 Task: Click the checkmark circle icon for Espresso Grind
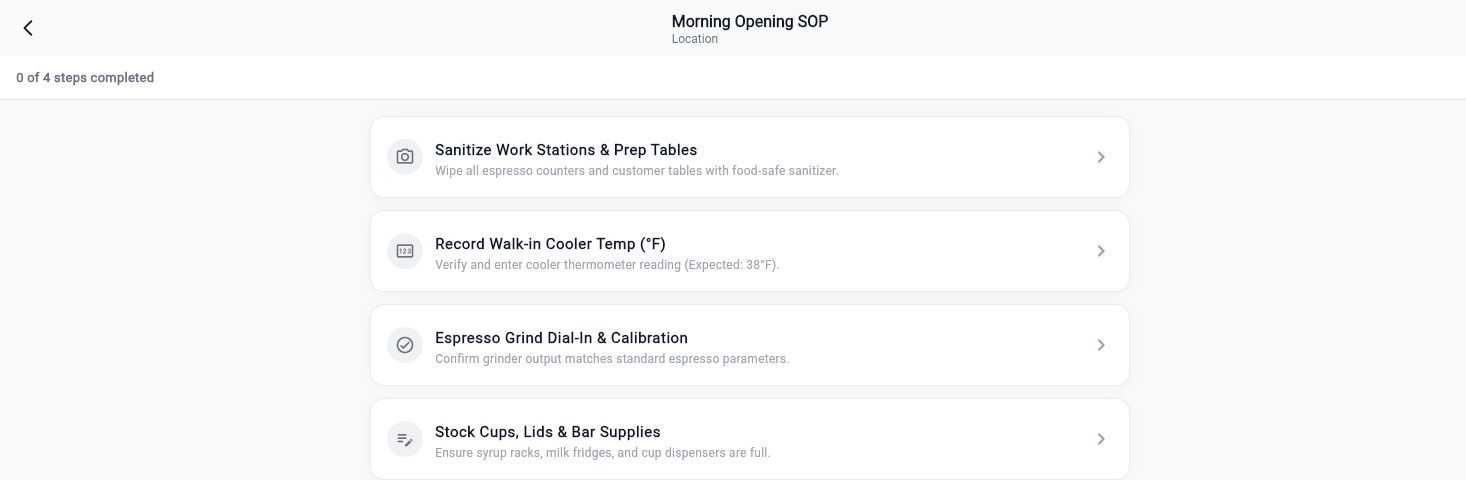pyautogui.click(x=405, y=345)
